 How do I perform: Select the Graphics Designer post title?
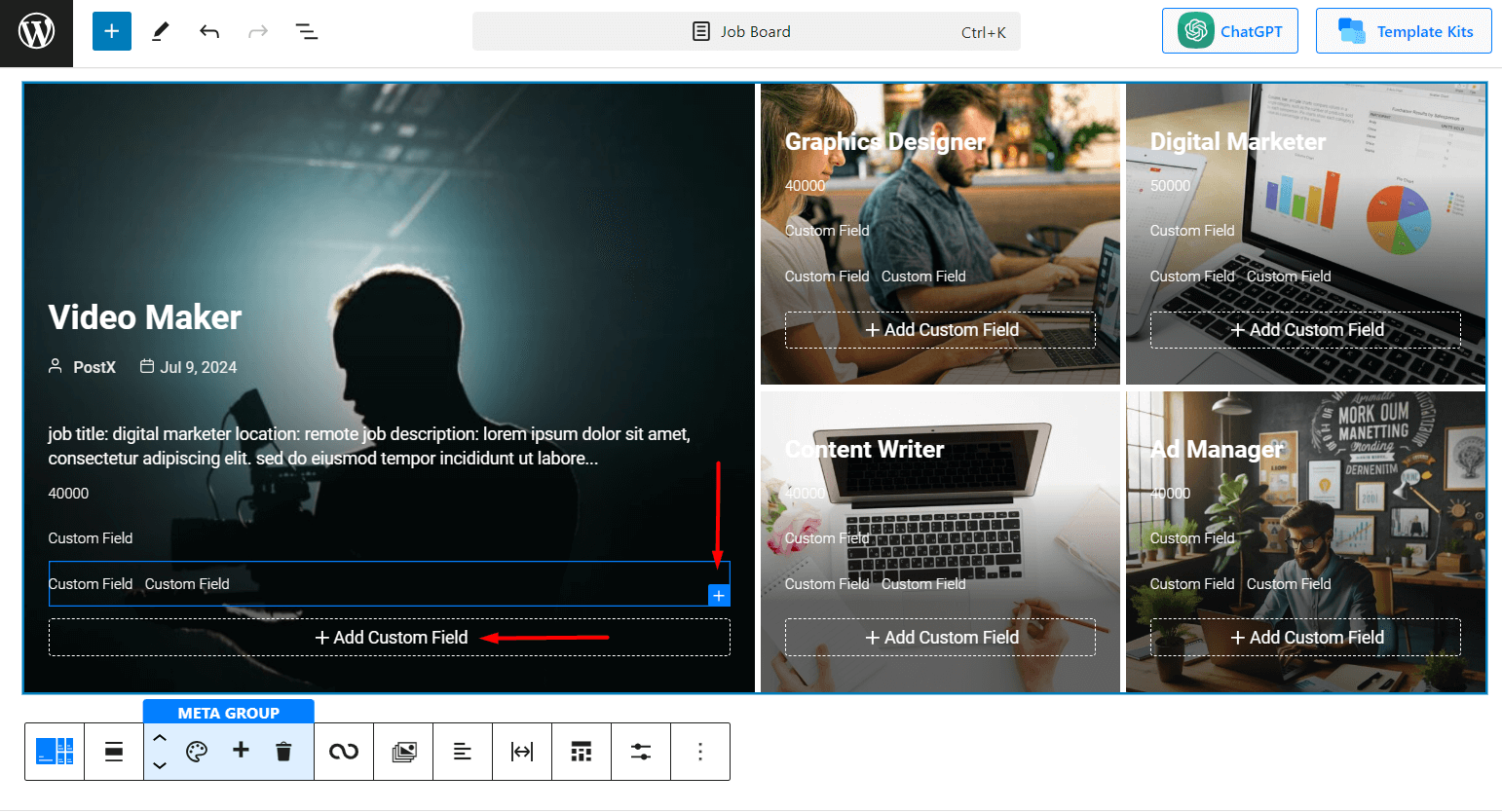coord(884,142)
